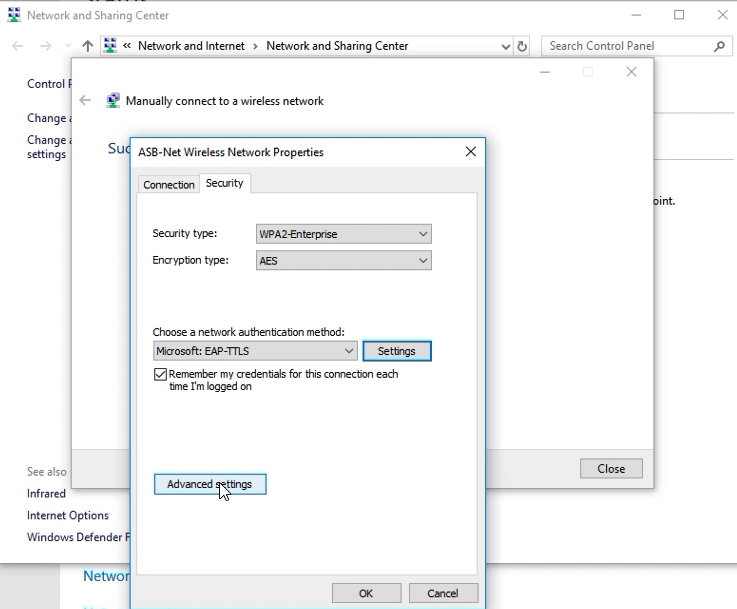The width and height of the screenshot is (737, 609).
Task: Minimize the Manually connect wizard window
Action: tap(545, 72)
